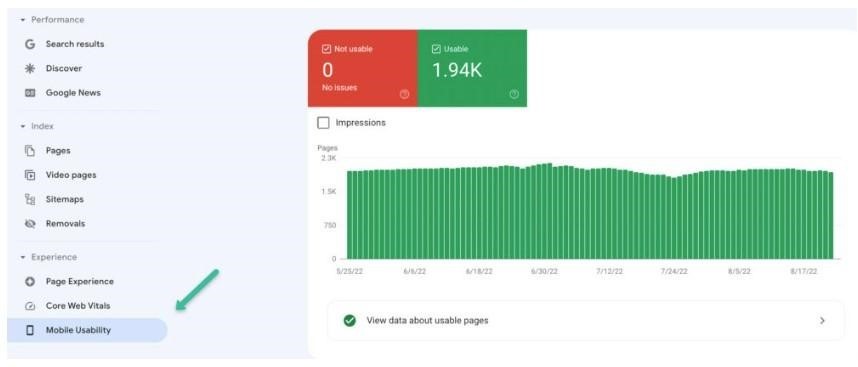Select Mobile Usability menu item

tap(87, 330)
